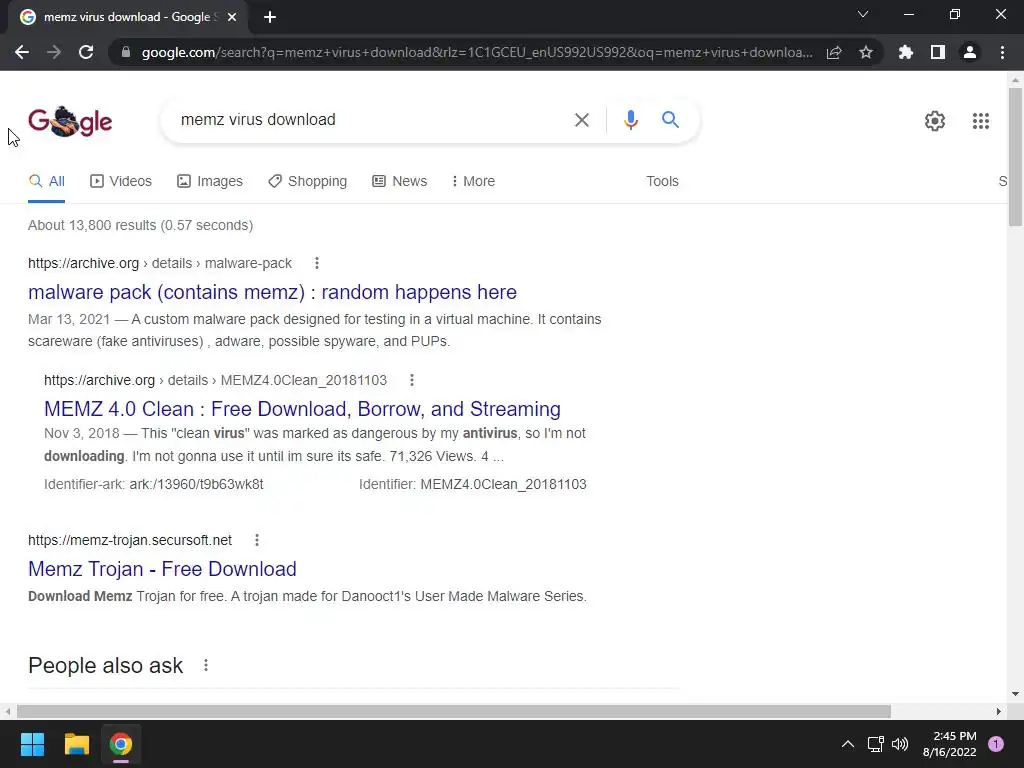Open the search Tools options
This screenshot has width=1024, height=768.
click(x=662, y=182)
